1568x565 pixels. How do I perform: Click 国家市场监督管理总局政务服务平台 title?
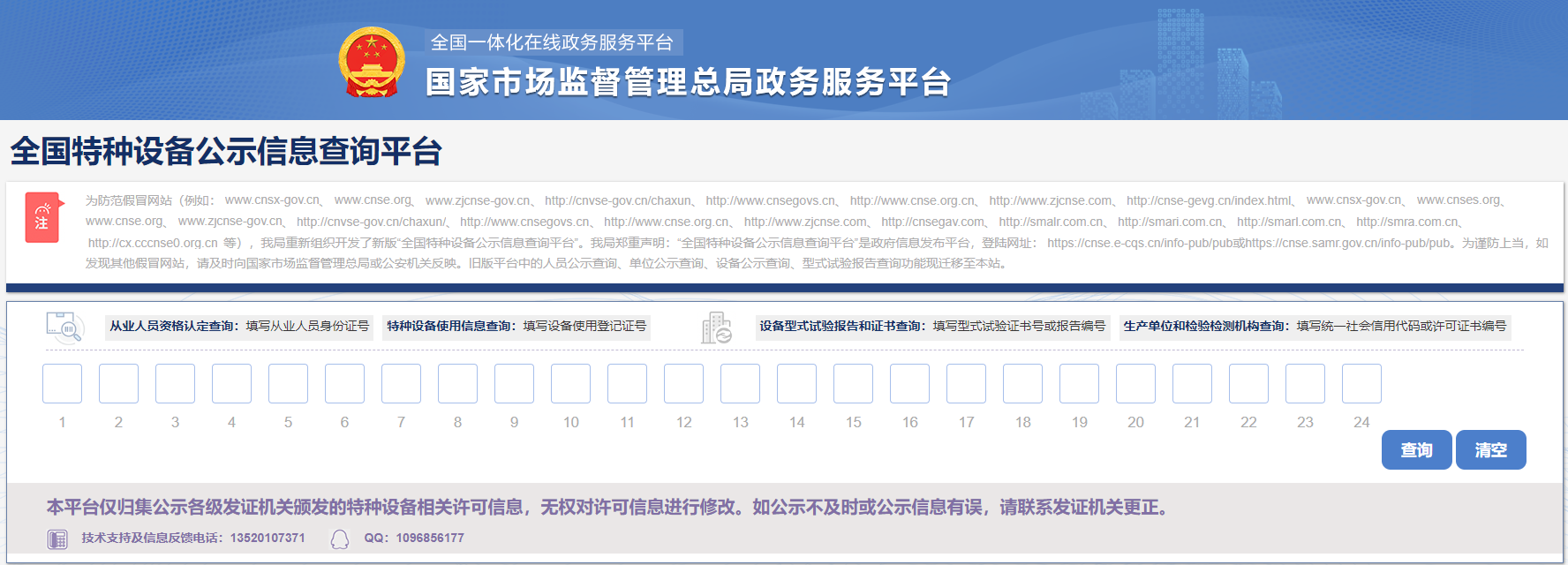click(688, 82)
